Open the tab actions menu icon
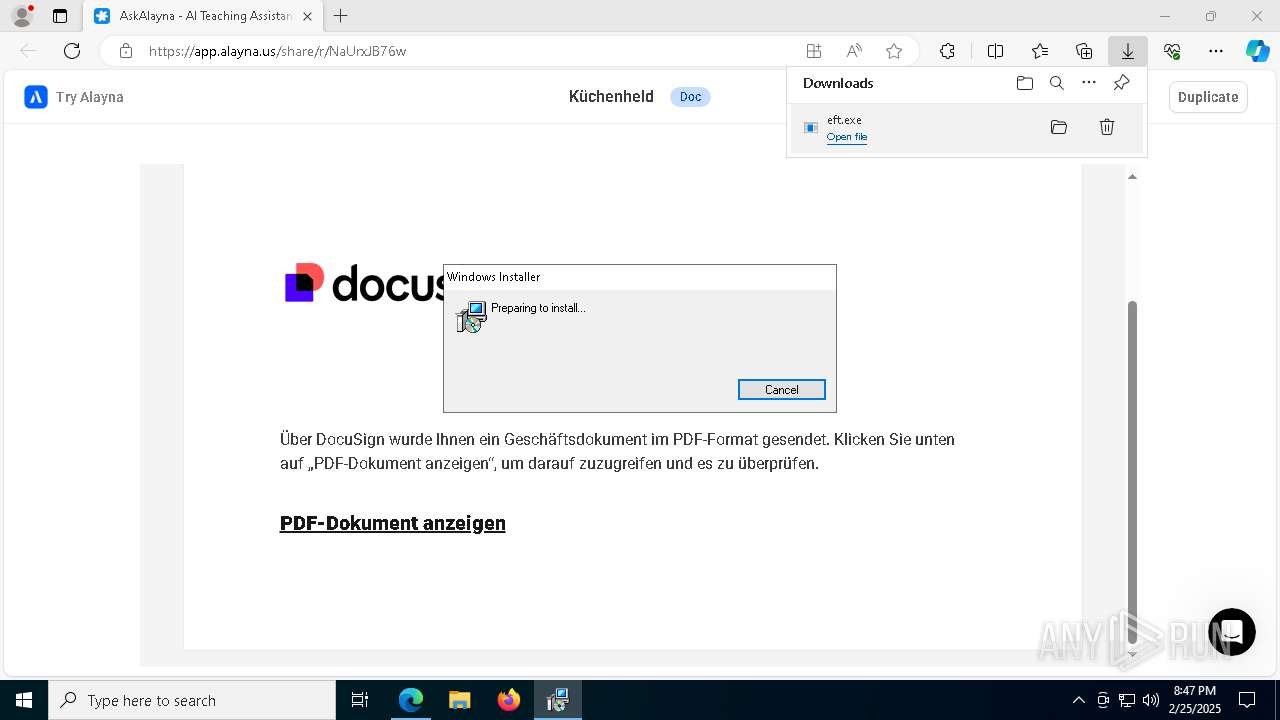1280x720 pixels. (60, 16)
